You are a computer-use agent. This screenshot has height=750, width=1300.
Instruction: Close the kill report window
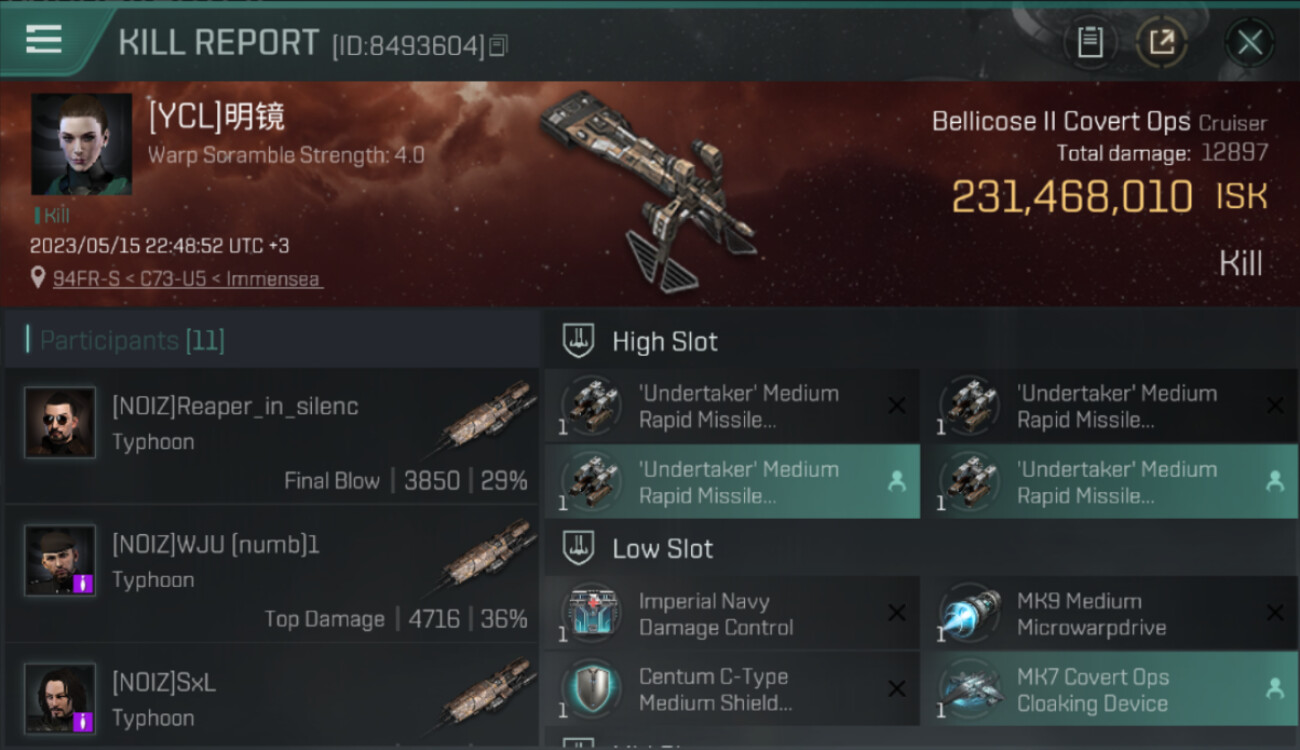pyautogui.click(x=1249, y=42)
